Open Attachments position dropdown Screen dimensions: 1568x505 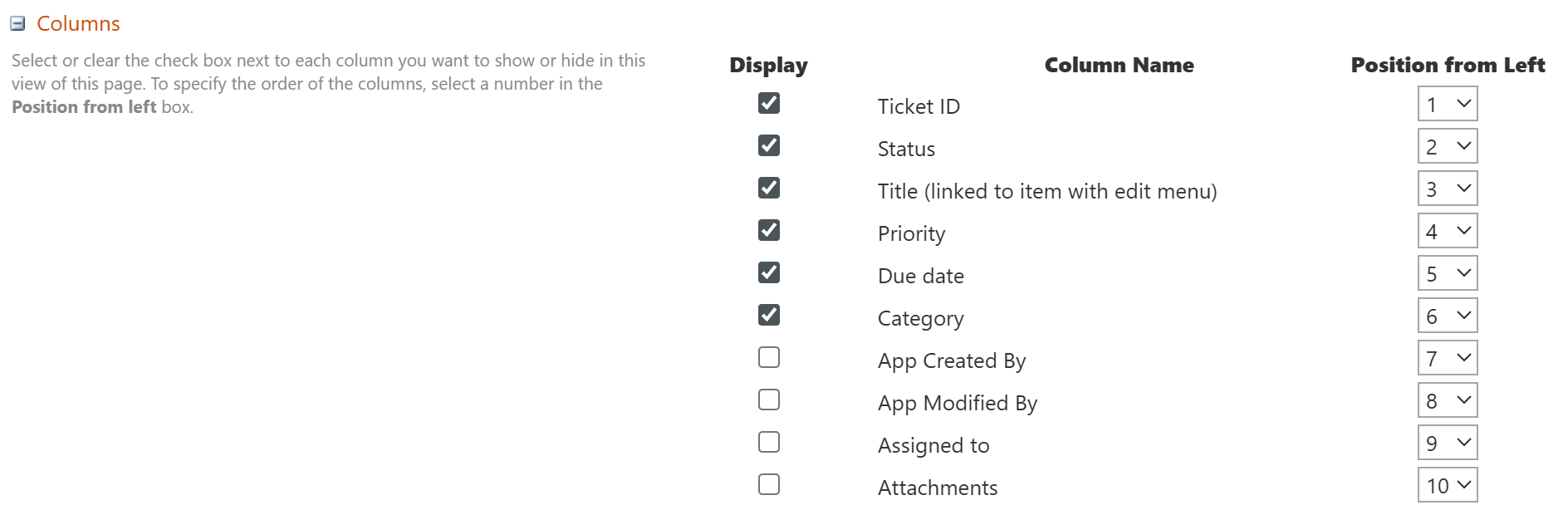(x=1447, y=486)
